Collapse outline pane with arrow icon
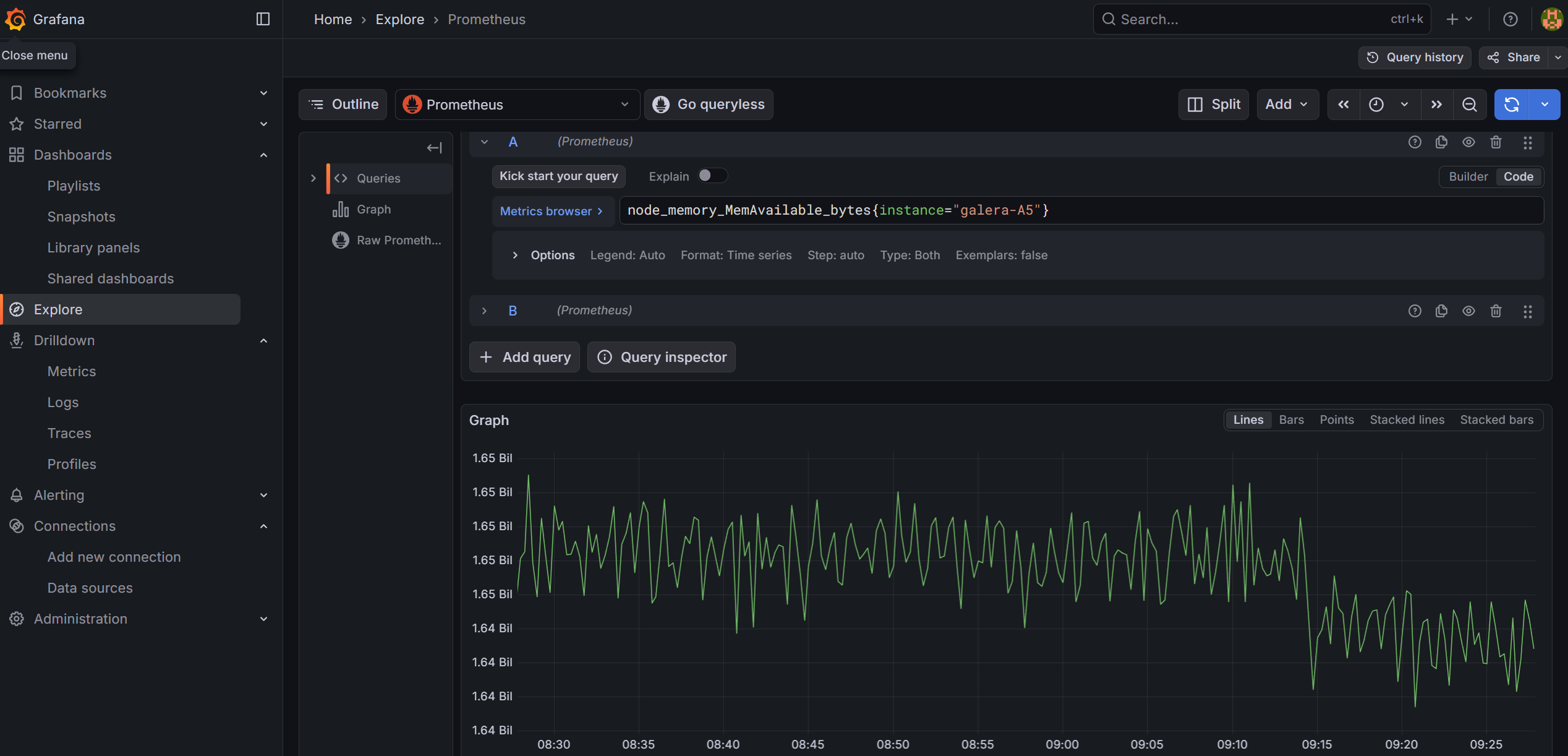1568x756 pixels. [434, 148]
